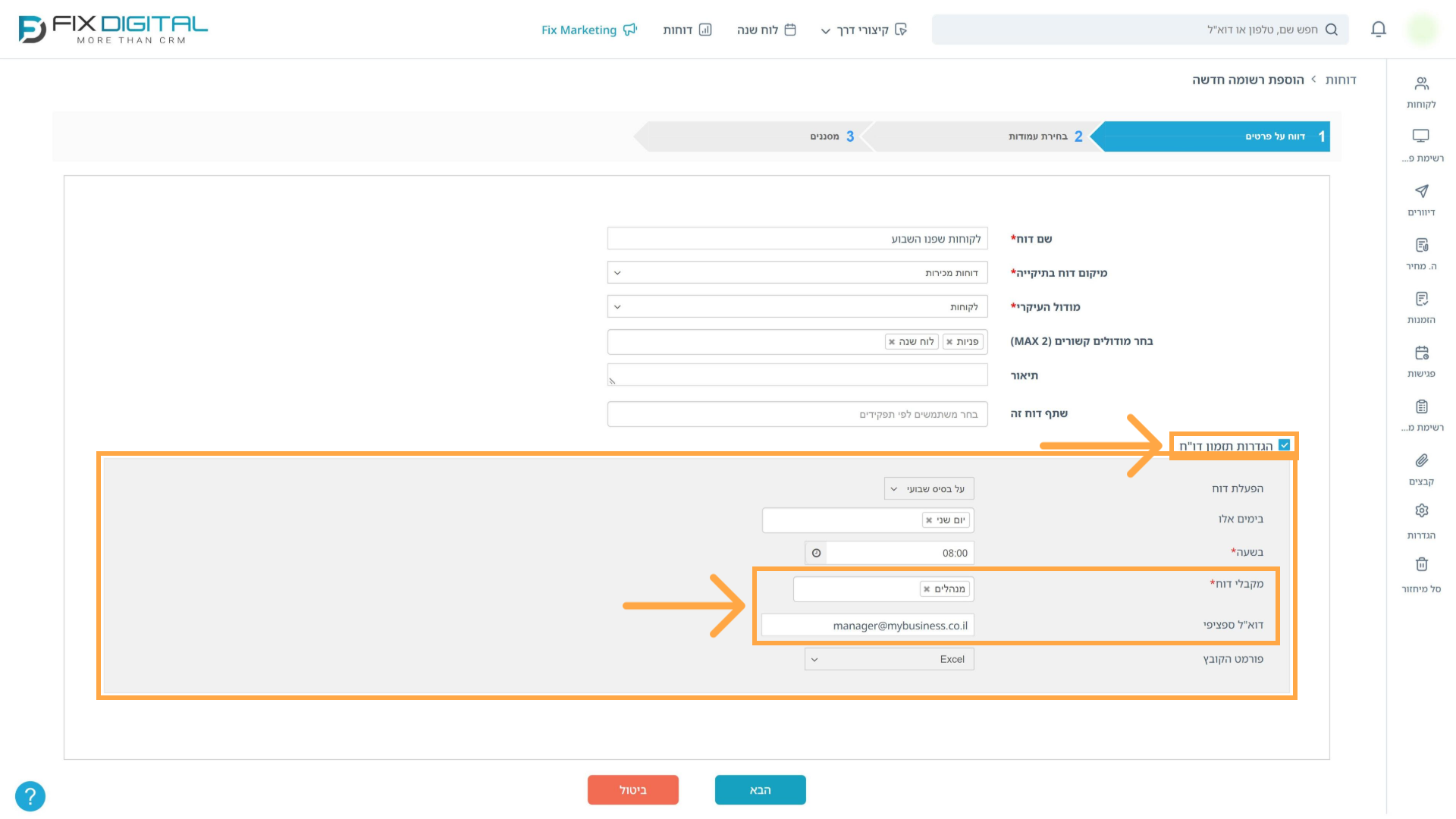Click the specific email input field

pos(868,626)
